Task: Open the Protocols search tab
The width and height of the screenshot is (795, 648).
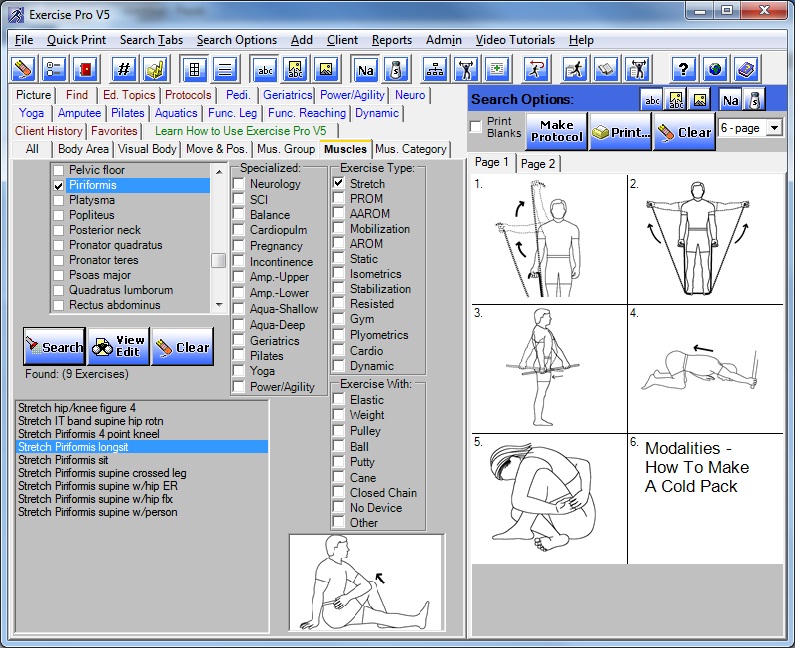Action: coord(188,95)
